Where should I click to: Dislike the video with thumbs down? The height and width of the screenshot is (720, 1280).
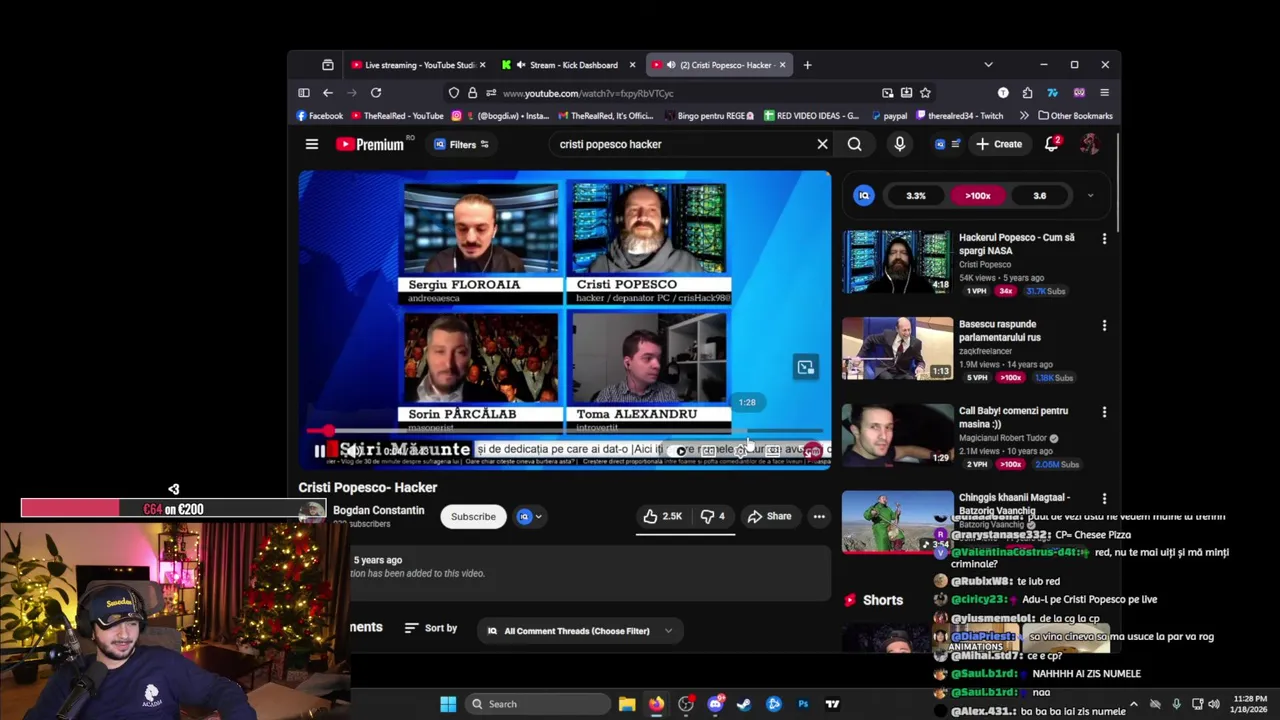pyautogui.click(x=712, y=516)
